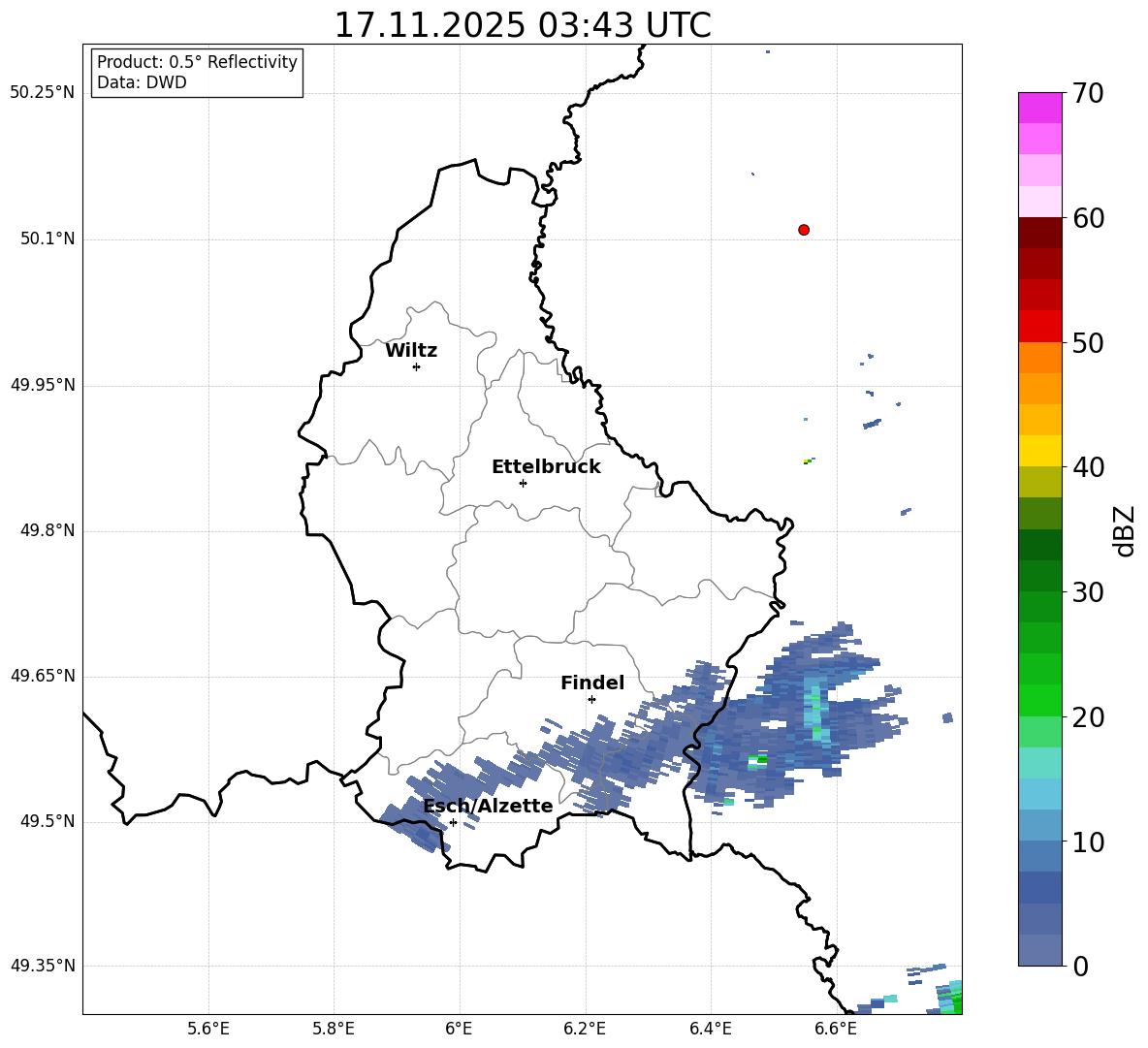Click the 50.1°N latitude tick label

[48, 238]
